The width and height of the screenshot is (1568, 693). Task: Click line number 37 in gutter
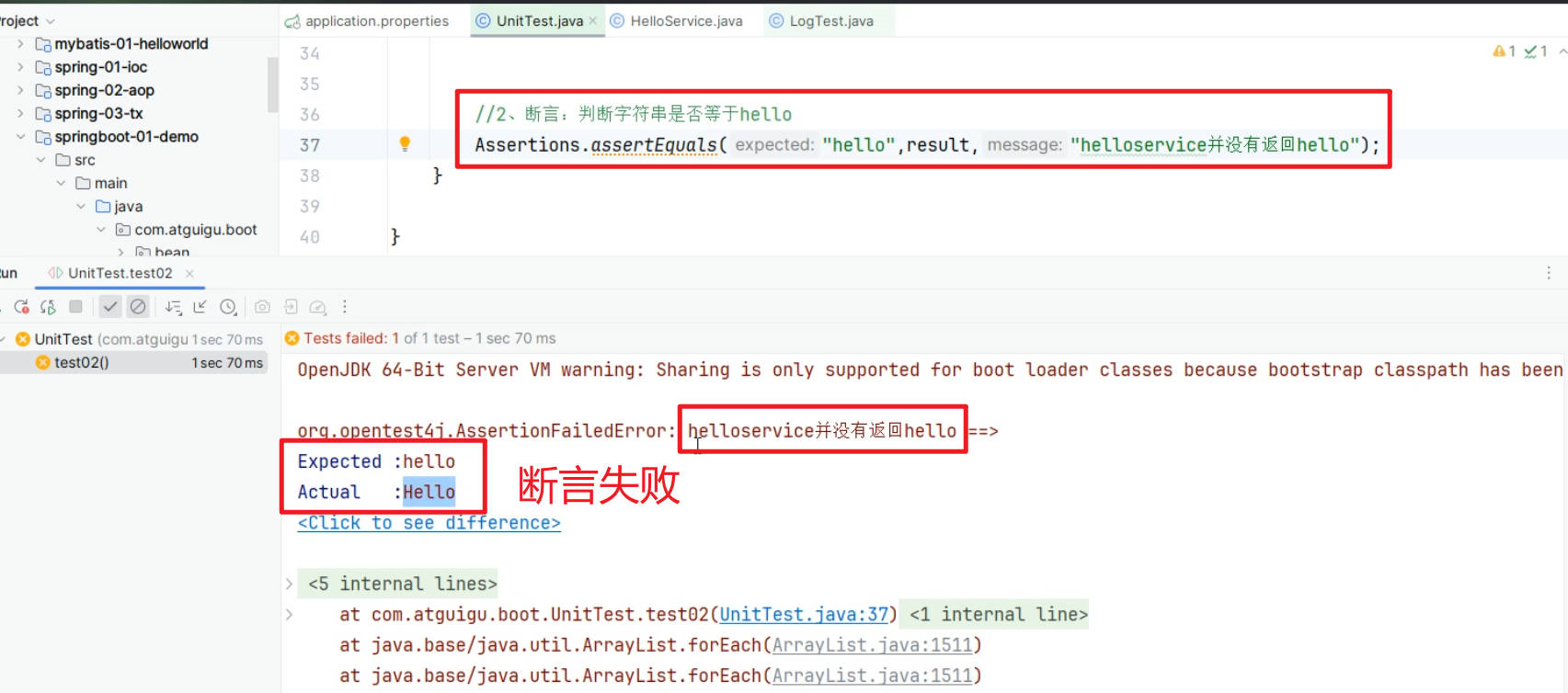point(310,145)
